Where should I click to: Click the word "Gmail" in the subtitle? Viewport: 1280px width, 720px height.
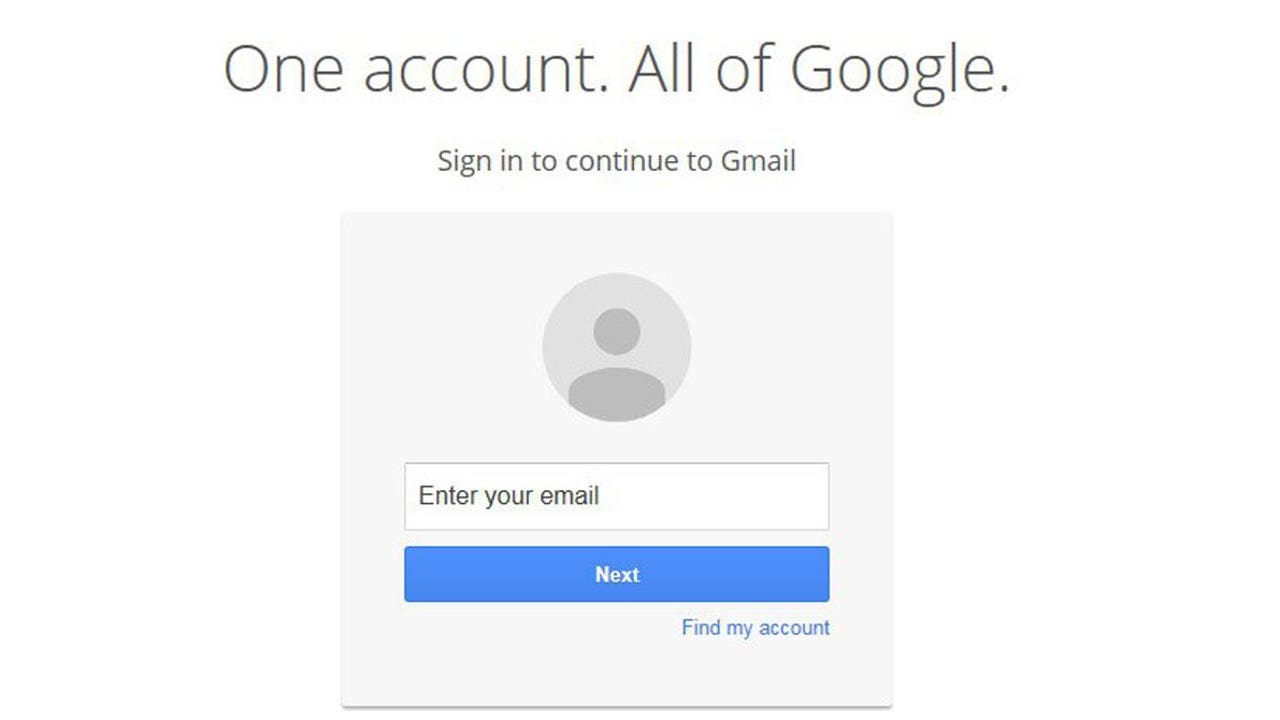(x=758, y=161)
